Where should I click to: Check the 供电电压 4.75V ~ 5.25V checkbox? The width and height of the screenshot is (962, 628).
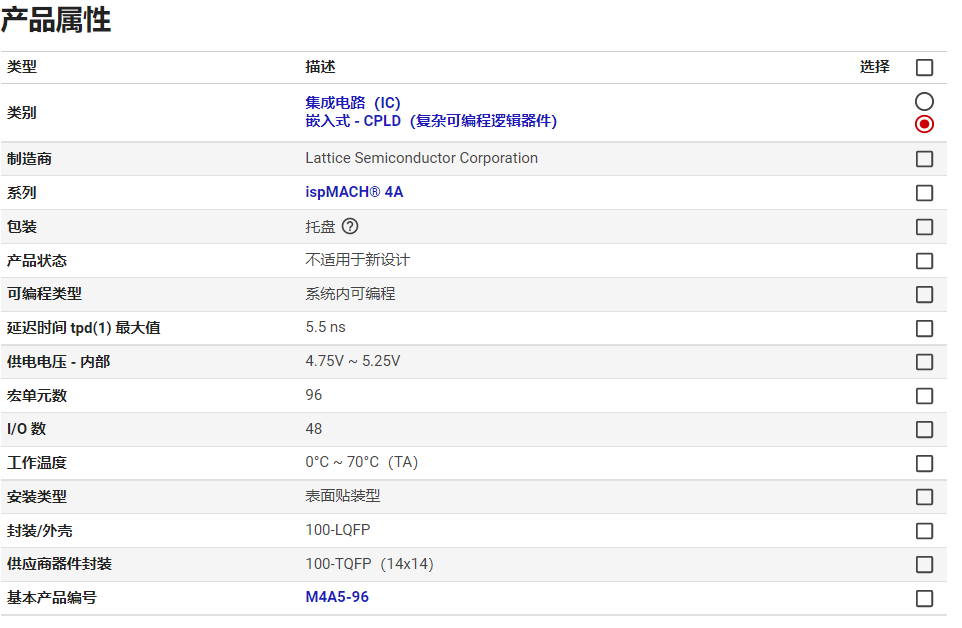pyautogui.click(x=924, y=362)
